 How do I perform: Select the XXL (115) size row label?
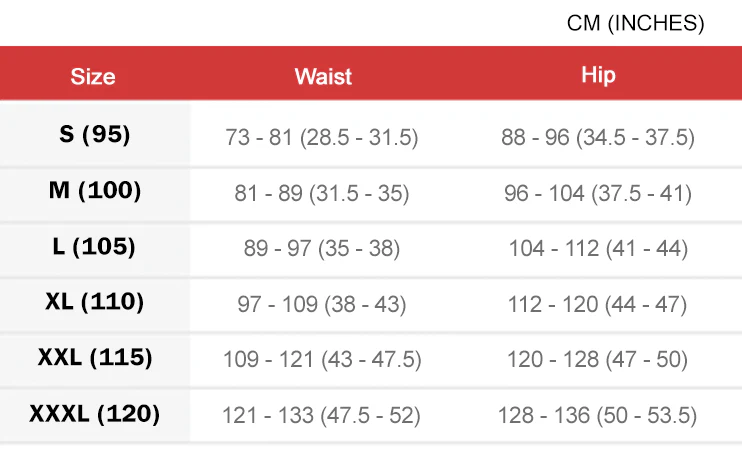[x=95, y=357]
